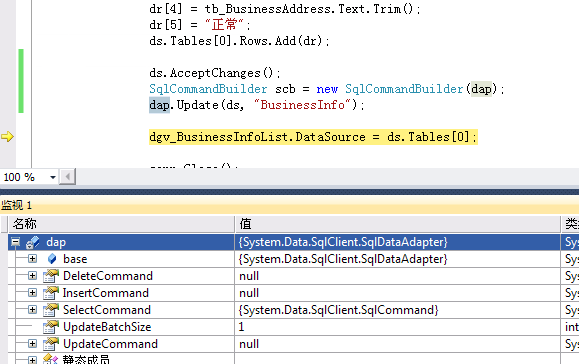Image resolution: width=579 pixels, height=364 pixels.
Task: Select the SelectCommand row label
Action: click(x=107, y=310)
